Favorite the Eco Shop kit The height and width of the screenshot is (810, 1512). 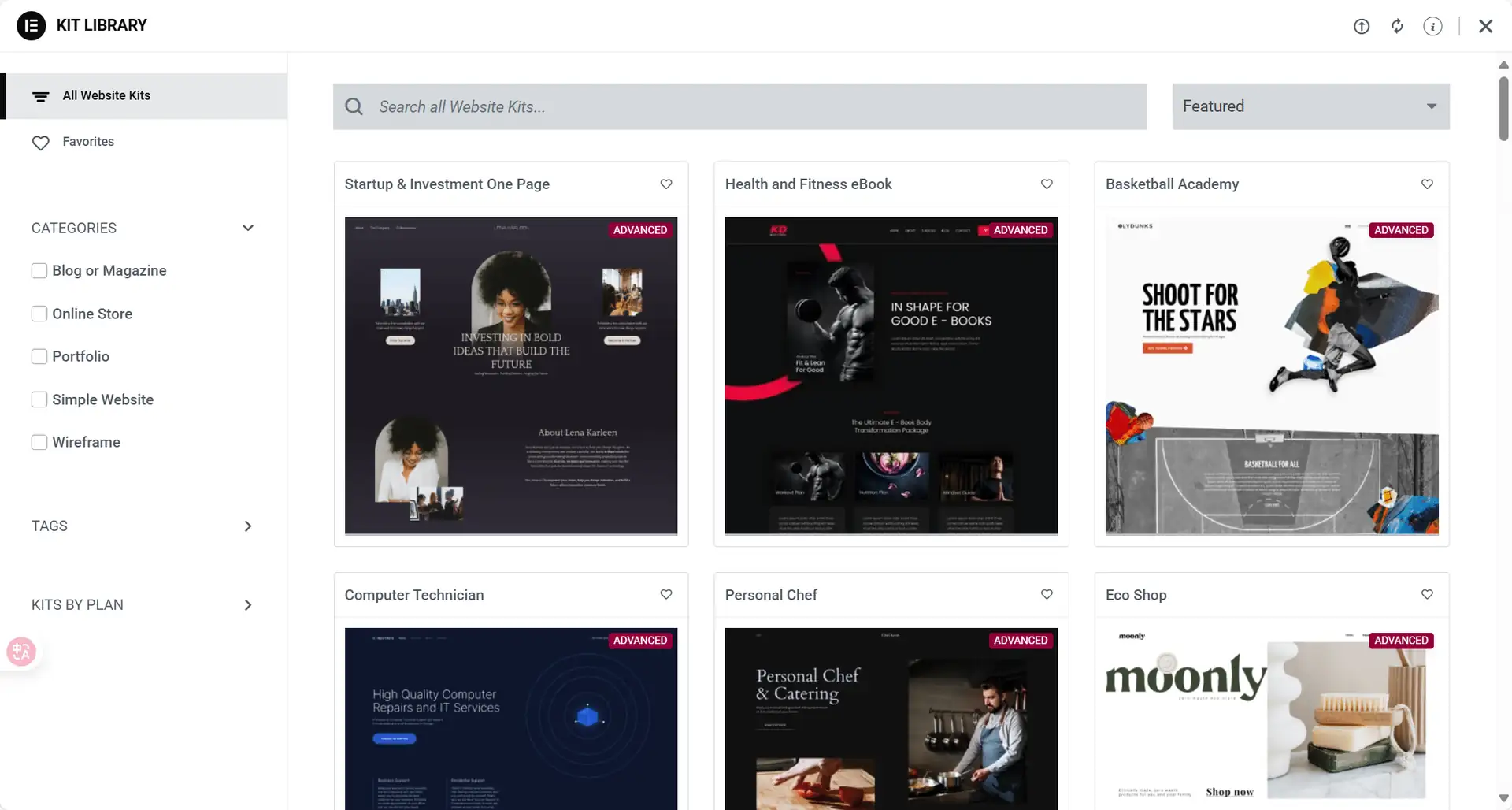coord(1427,594)
